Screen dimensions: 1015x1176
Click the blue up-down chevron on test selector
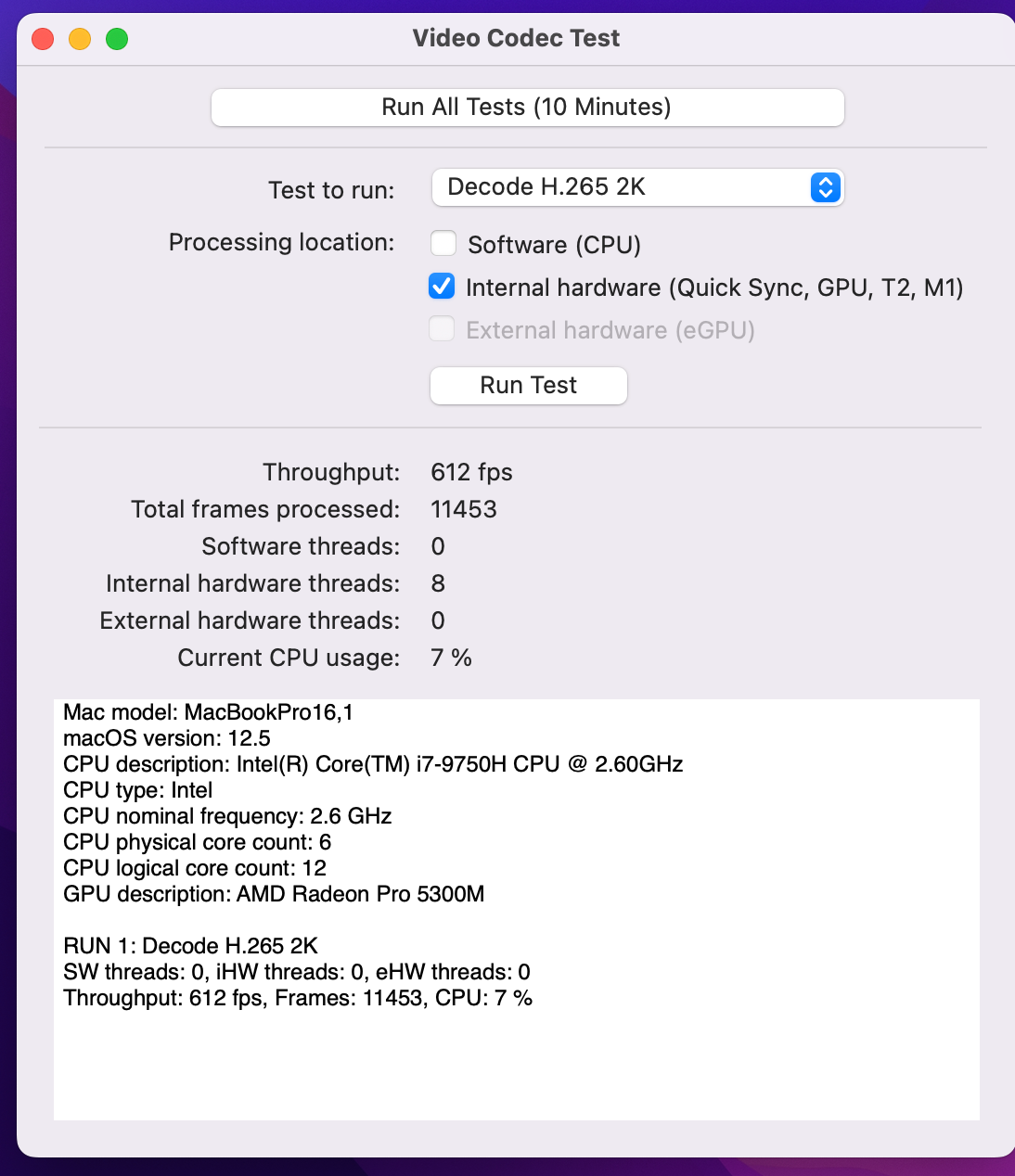coord(825,187)
